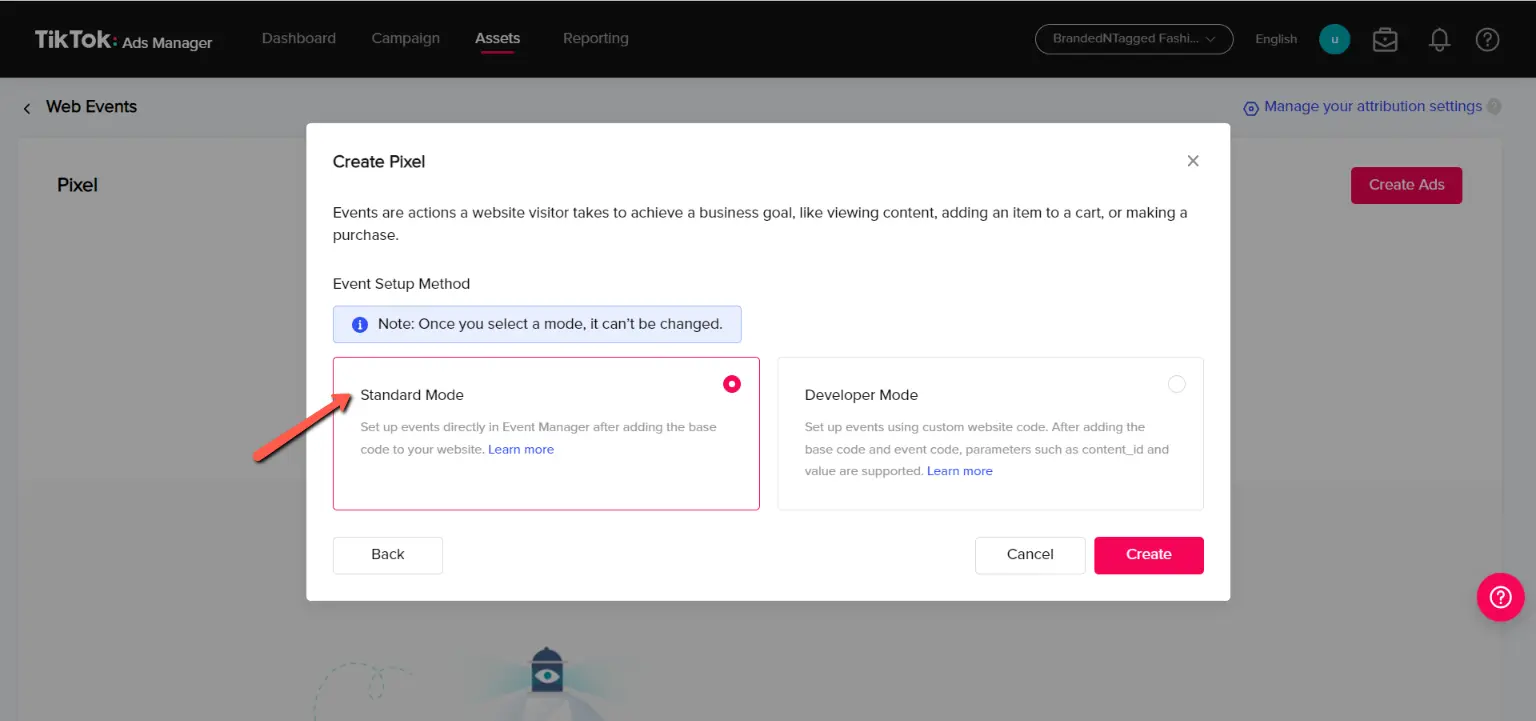
Task: Click Cancel in the Create Pixel dialog
Action: click(1029, 555)
